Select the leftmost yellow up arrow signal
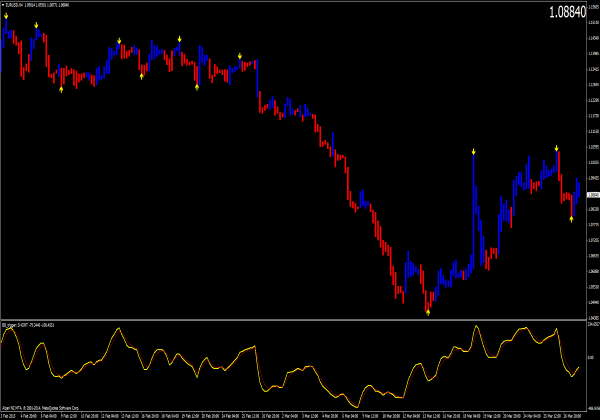This screenshot has width=600, height=420. (61, 89)
